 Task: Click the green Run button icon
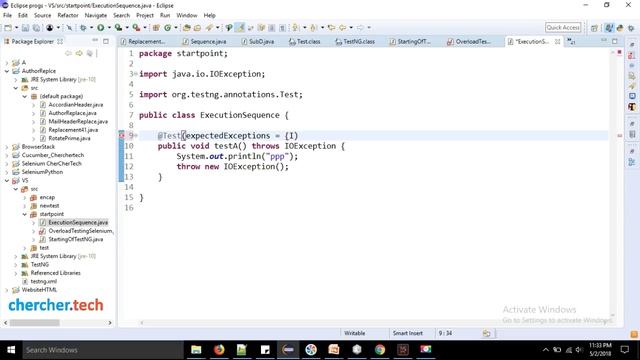(x=100, y=28)
